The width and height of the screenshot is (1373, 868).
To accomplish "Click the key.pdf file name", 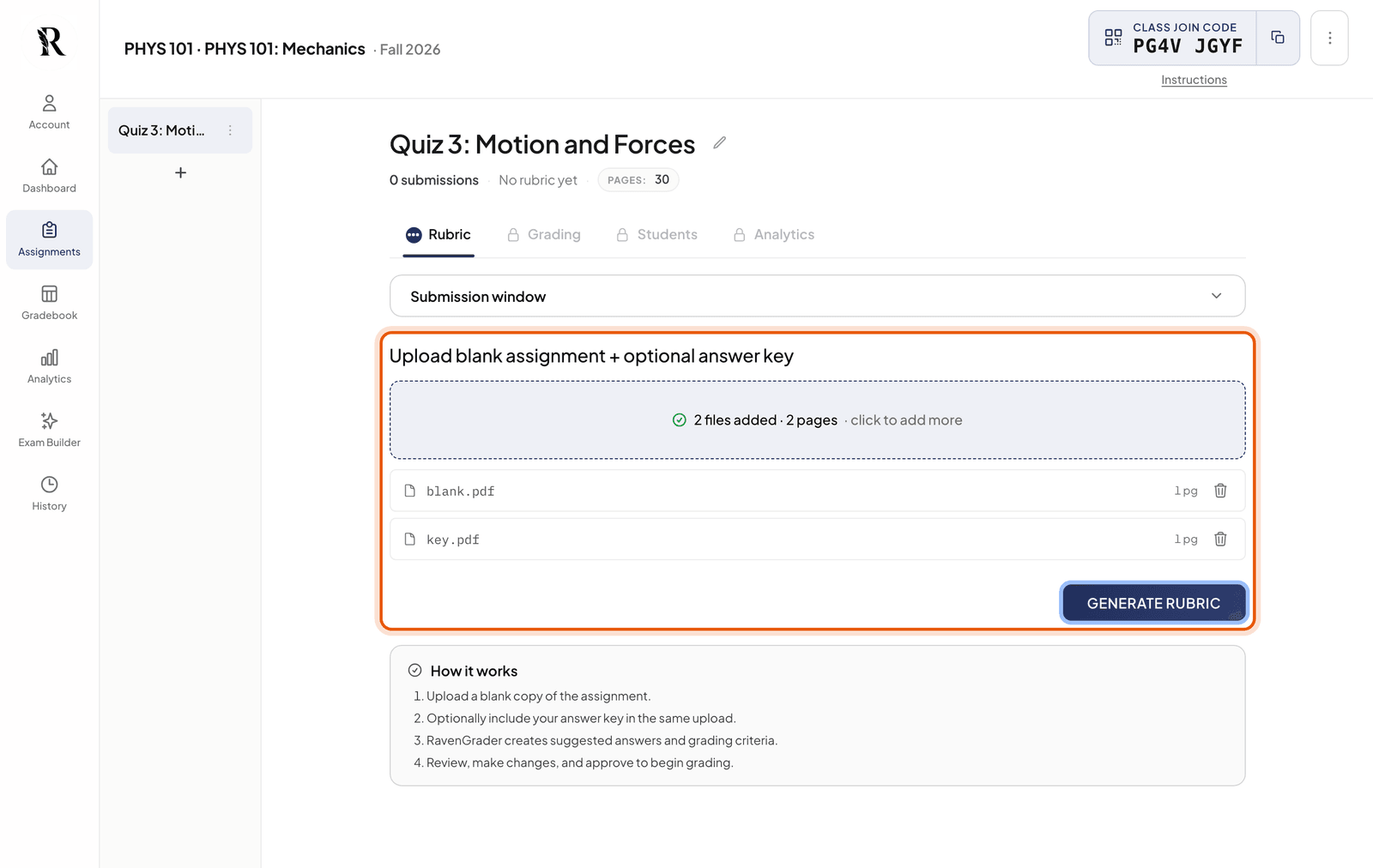I will 453,539.
